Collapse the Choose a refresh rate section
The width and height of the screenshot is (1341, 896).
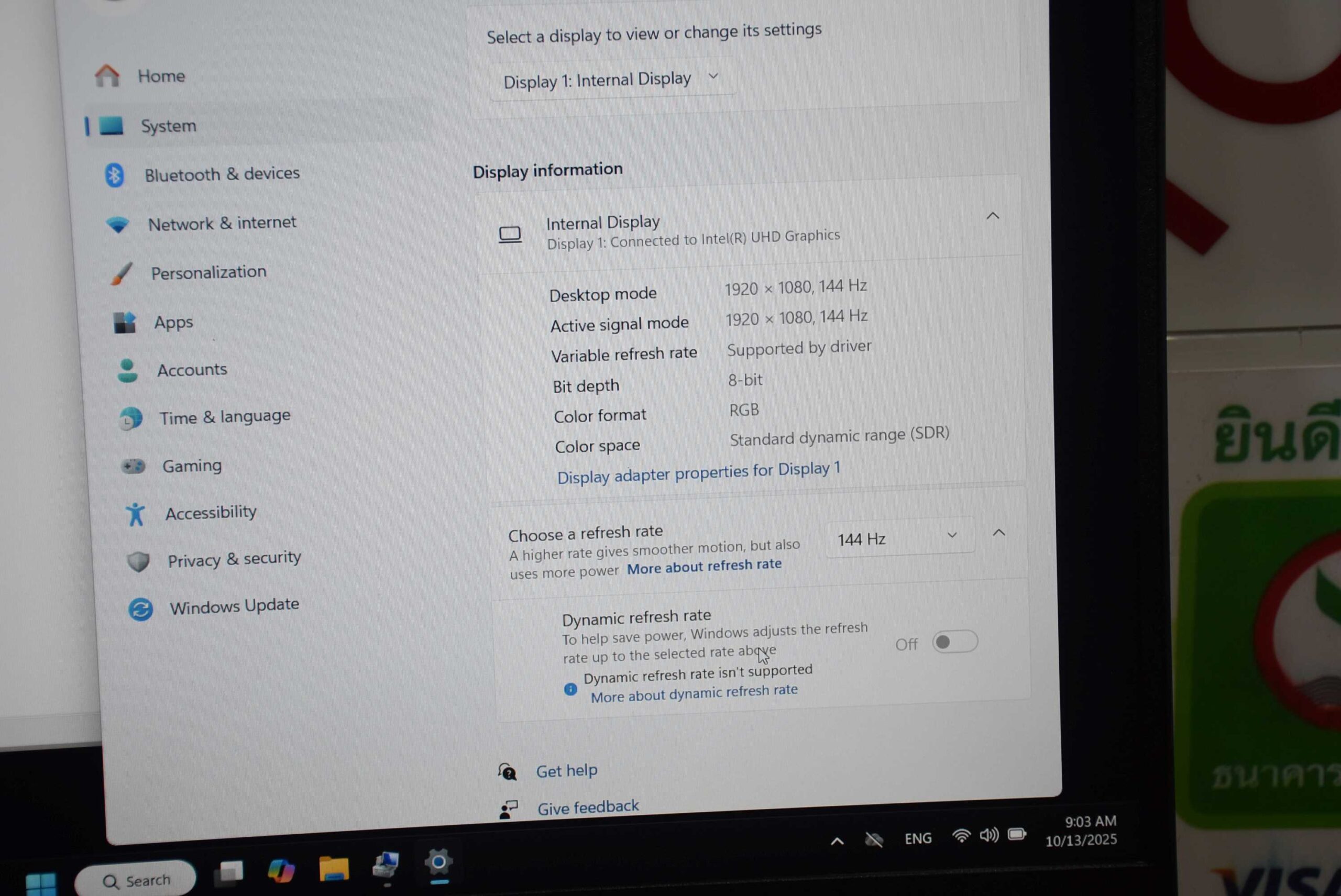pyautogui.click(x=998, y=533)
